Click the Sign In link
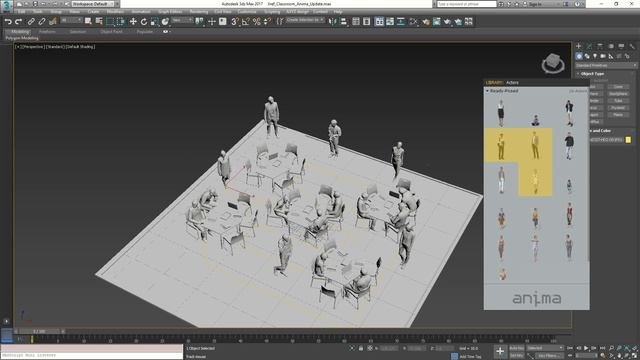The image size is (640, 360). [x=535, y=4]
